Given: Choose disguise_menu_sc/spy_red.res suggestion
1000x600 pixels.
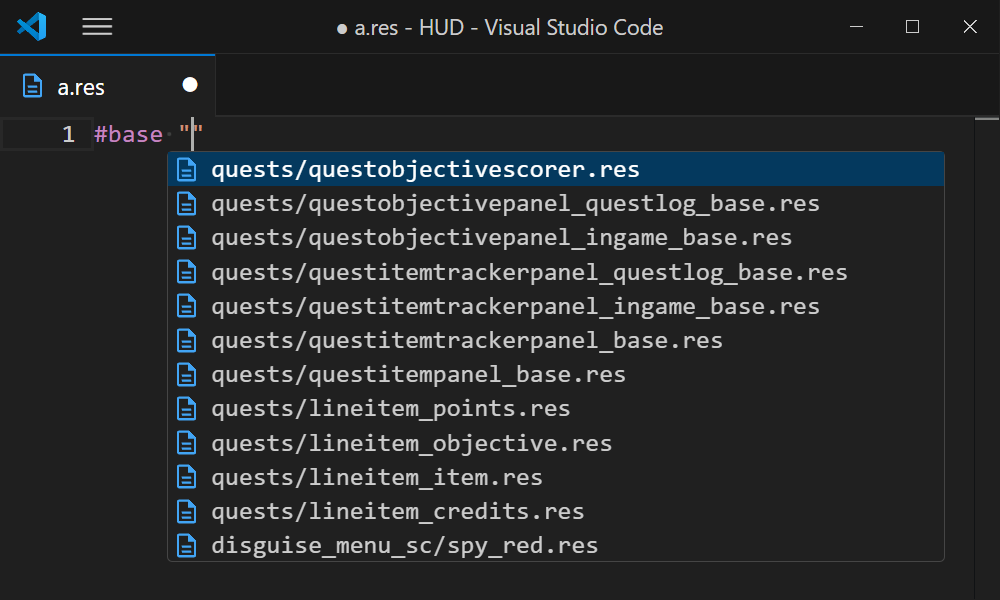Looking at the screenshot, I should [x=555, y=545].
